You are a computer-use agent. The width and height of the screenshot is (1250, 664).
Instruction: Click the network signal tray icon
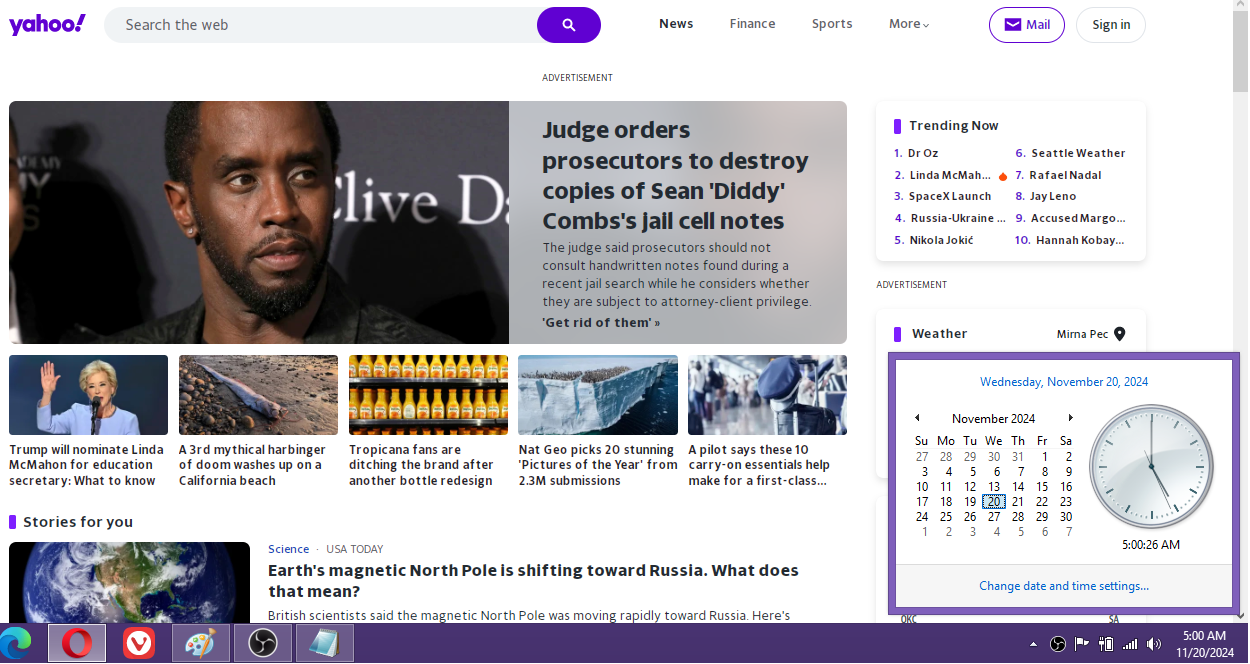click(x=1130, y=644)
